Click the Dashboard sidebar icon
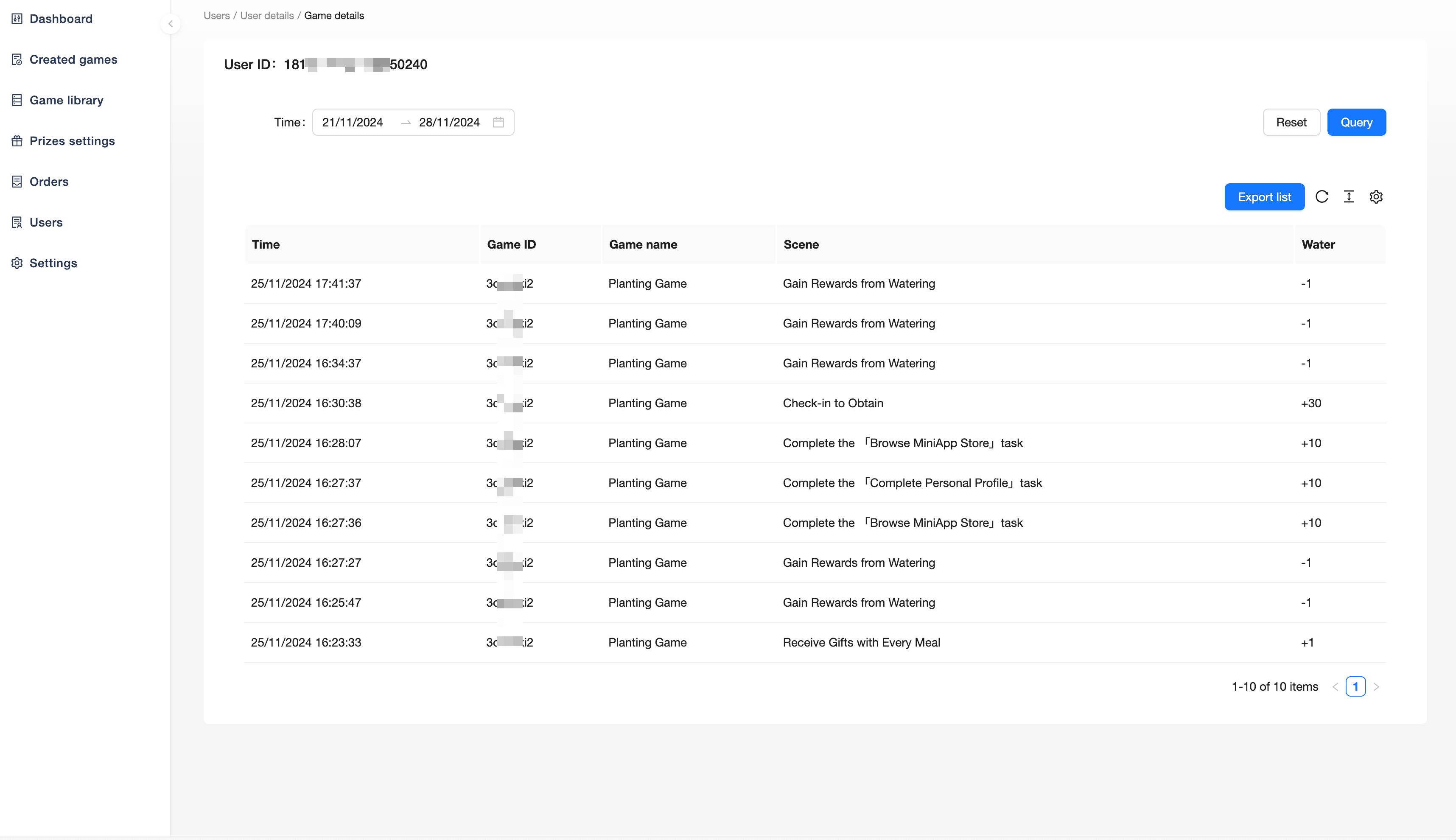 click(x=17, y=19)
